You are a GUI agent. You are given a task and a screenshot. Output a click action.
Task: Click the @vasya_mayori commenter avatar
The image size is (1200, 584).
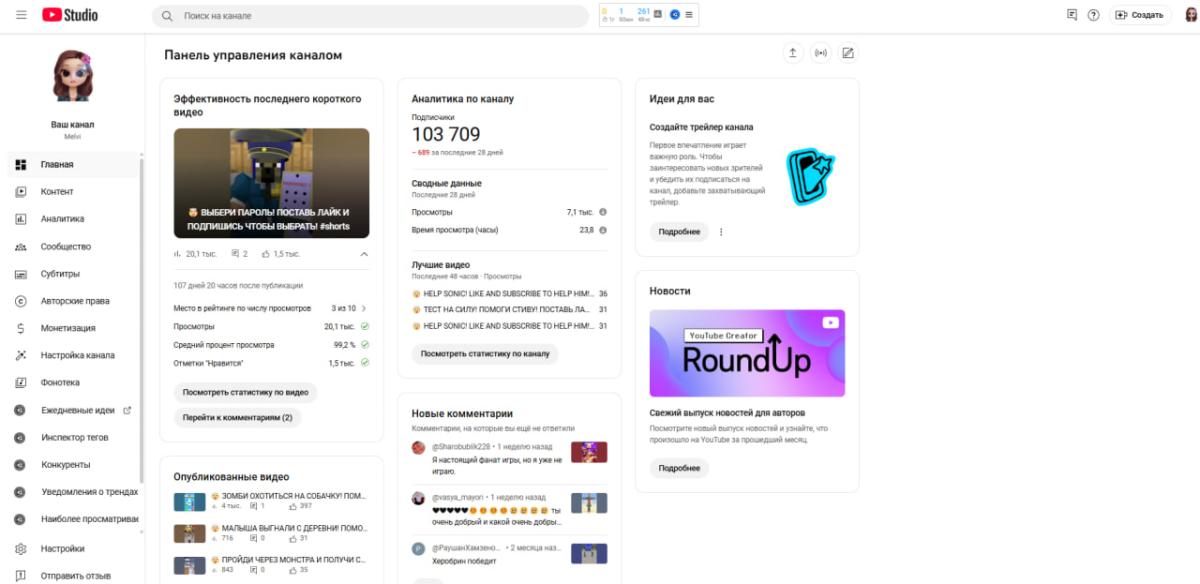tap(419, 498)
